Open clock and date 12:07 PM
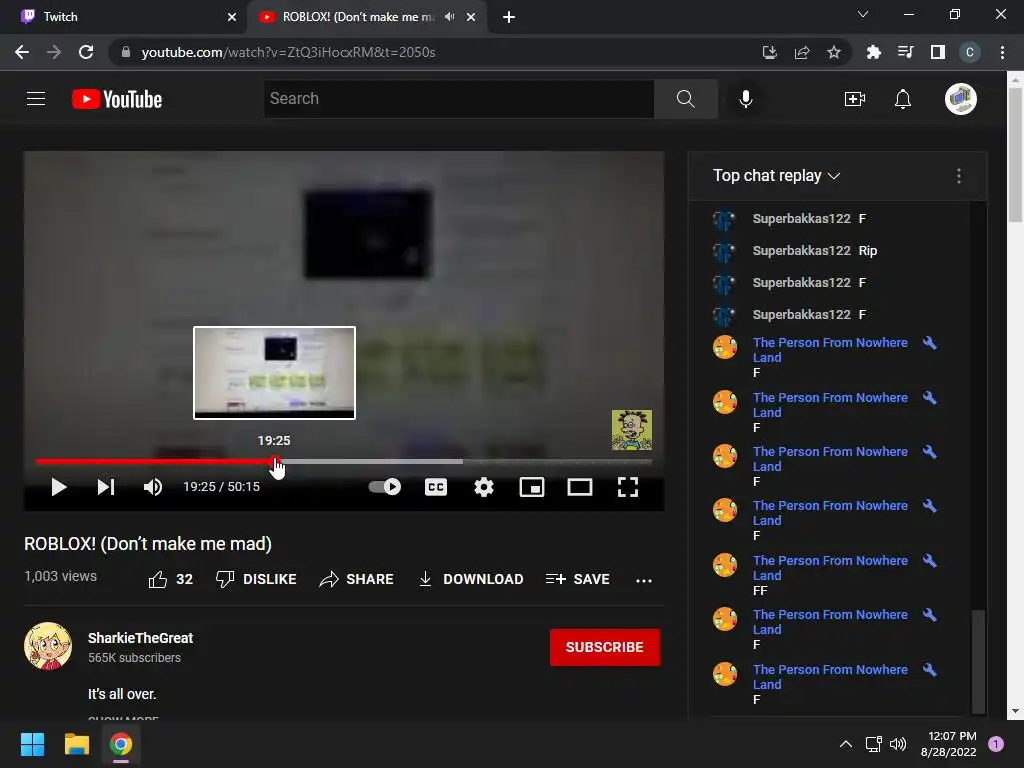This screenshot has width=1024, height=768. click(948, 744)
